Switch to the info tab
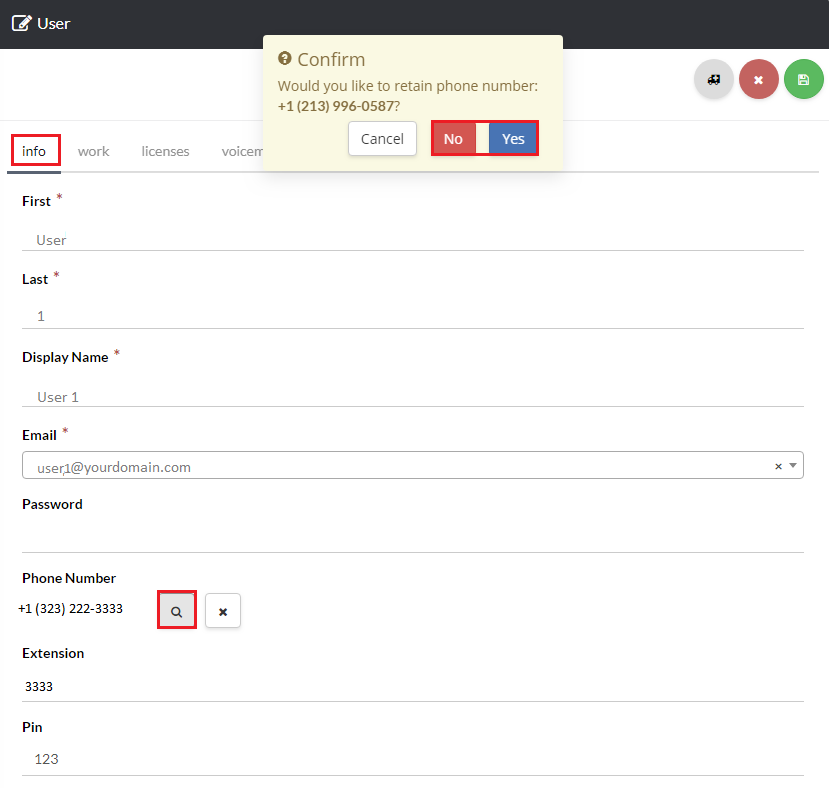 (x=34, y=151)
